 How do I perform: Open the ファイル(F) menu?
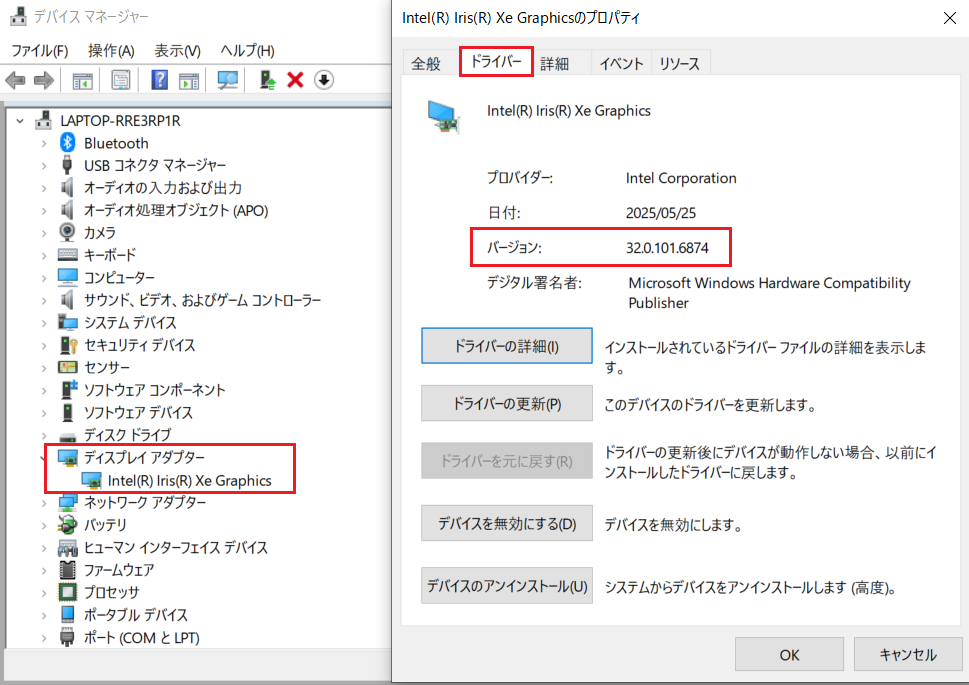(40, 51)
